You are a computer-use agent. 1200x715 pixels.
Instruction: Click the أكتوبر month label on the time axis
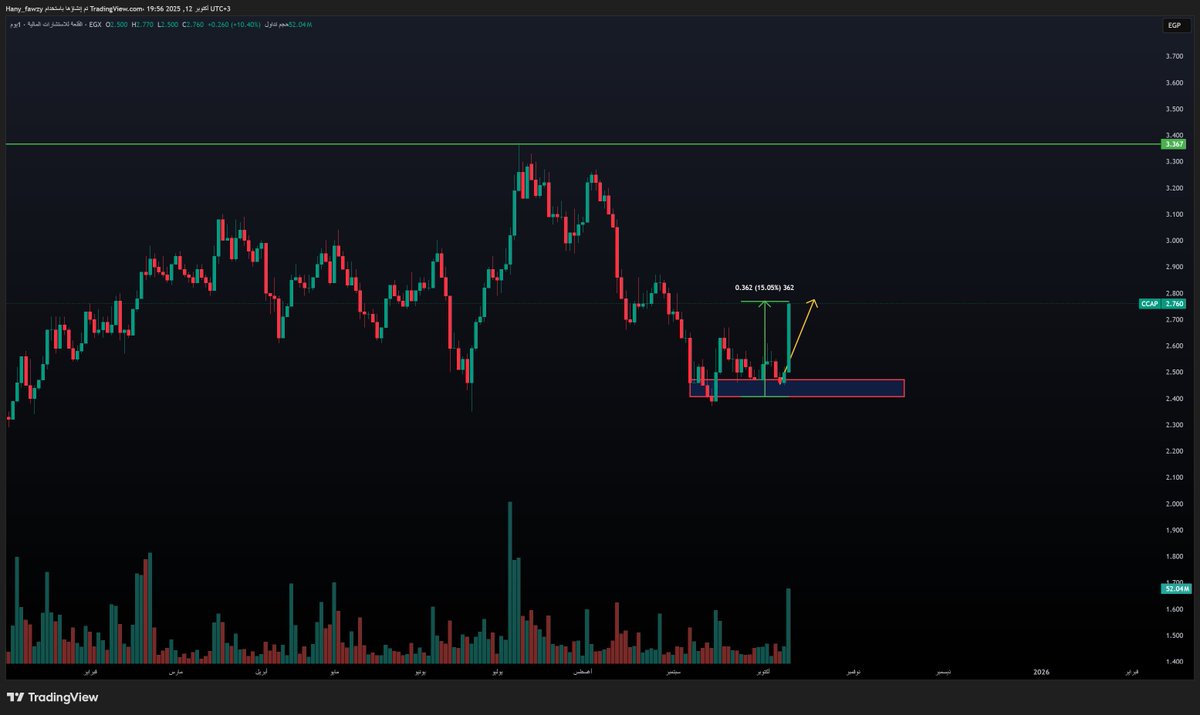[x=764, y=673]
